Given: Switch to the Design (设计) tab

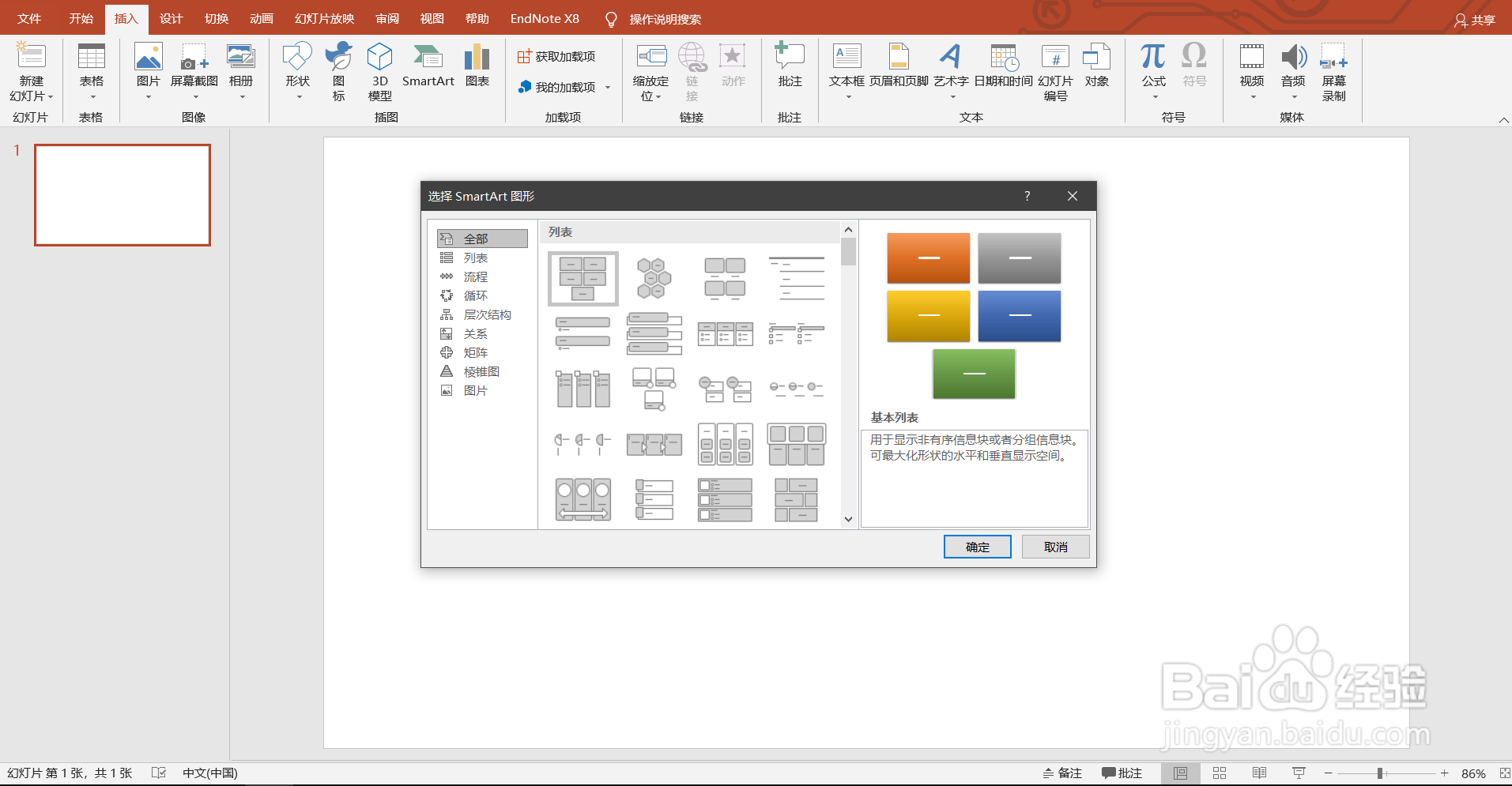Looking at the screenshot, I should pos(171,19).
